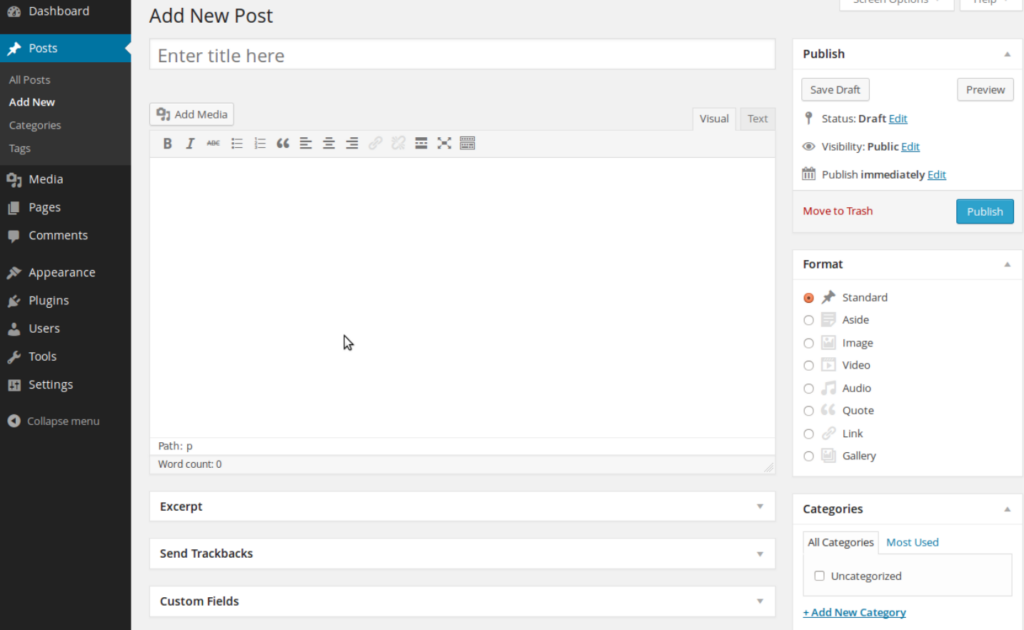Image resolution: width=1024 pixels, height=630 pixels.
Task: Open the Most Used categories tab
Action: click(x=912, y=542)
